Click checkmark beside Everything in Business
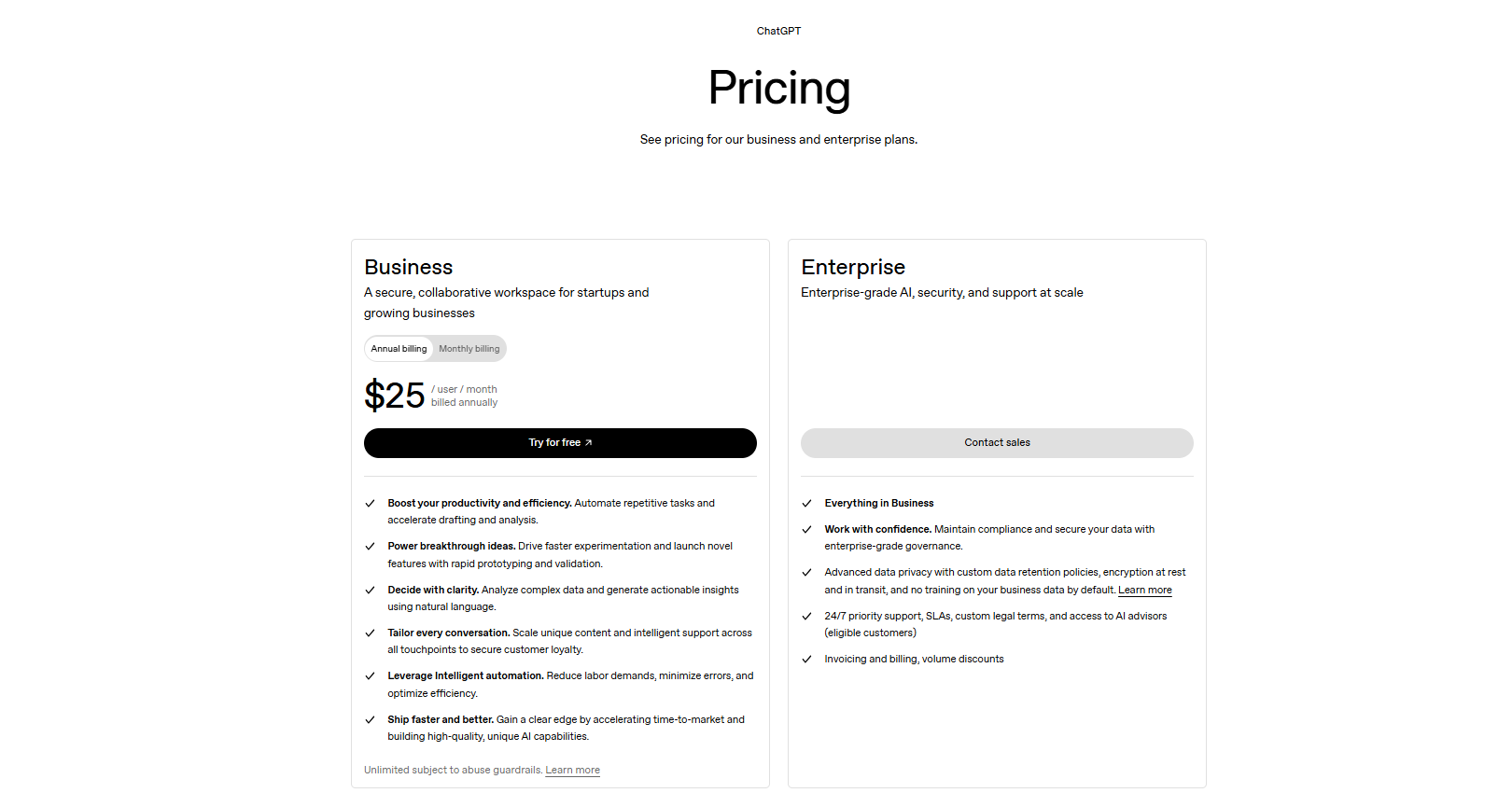Screen dimensions: 1512x793 (x=806, y=504)
